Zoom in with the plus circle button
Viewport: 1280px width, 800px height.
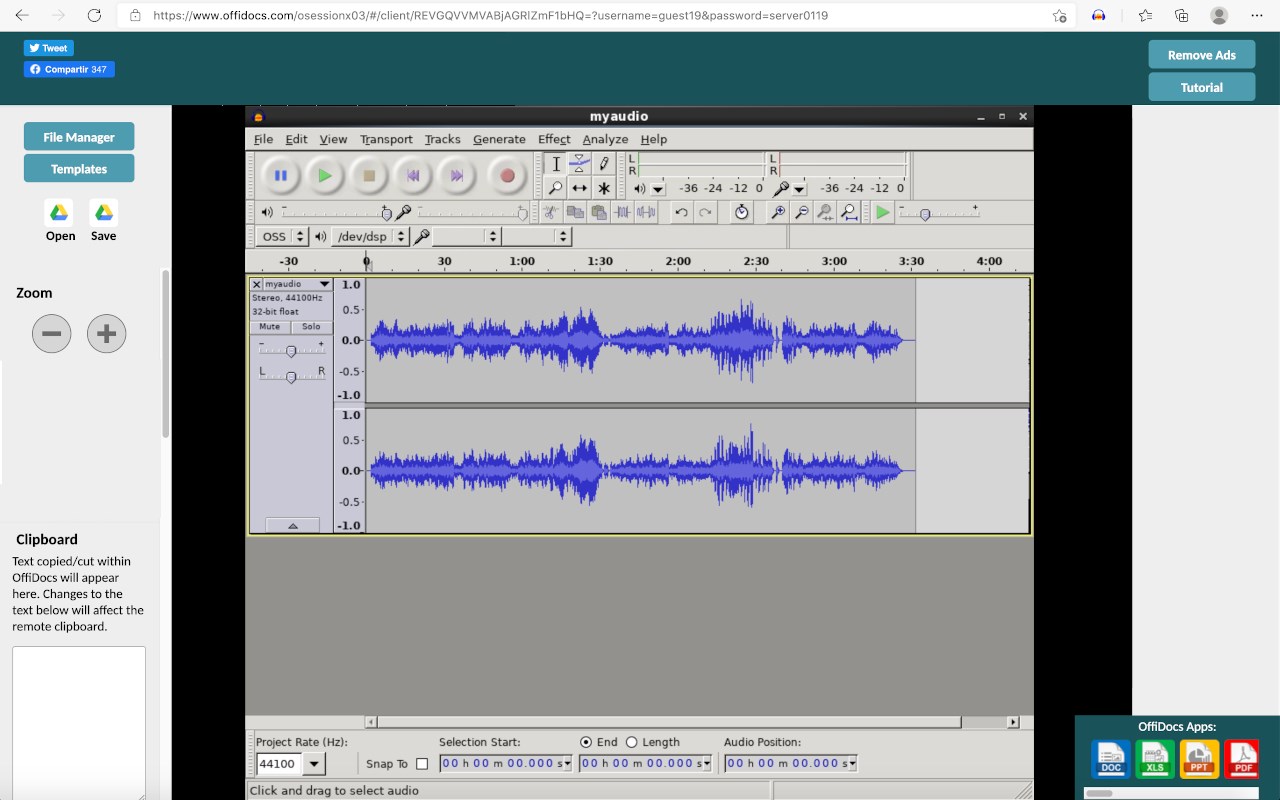[x=107, y=333]
